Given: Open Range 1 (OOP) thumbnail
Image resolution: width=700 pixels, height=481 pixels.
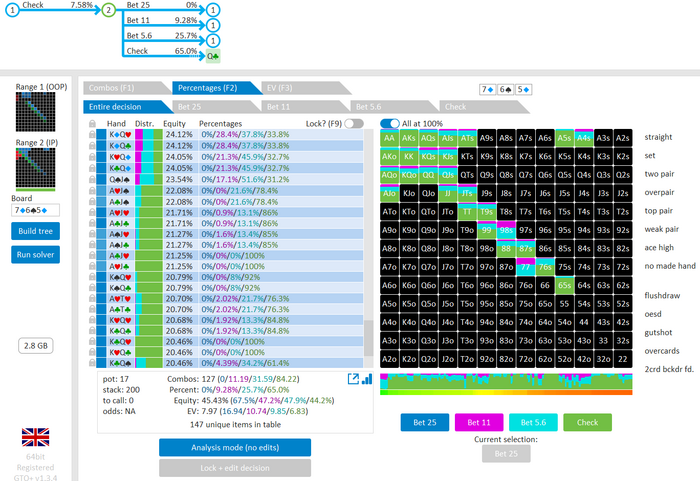Looking at the screenshot, I should 35,112.
